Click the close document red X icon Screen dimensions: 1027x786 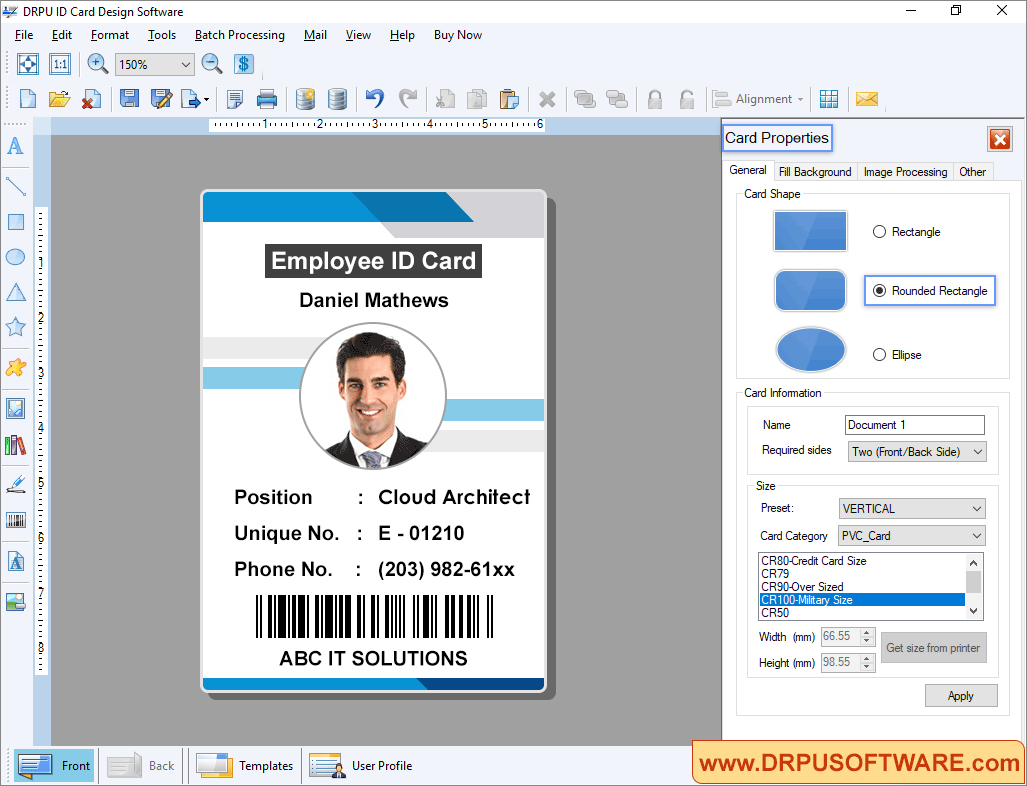[91, 99]
